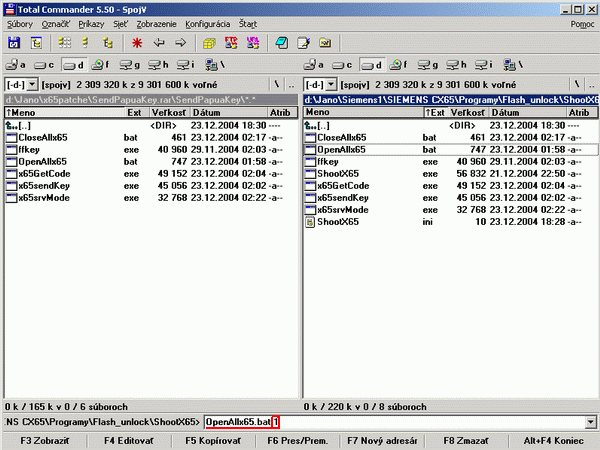The image size is (600, 450).
Task: Go to parent directory in right panel
Action: [591, 84]
